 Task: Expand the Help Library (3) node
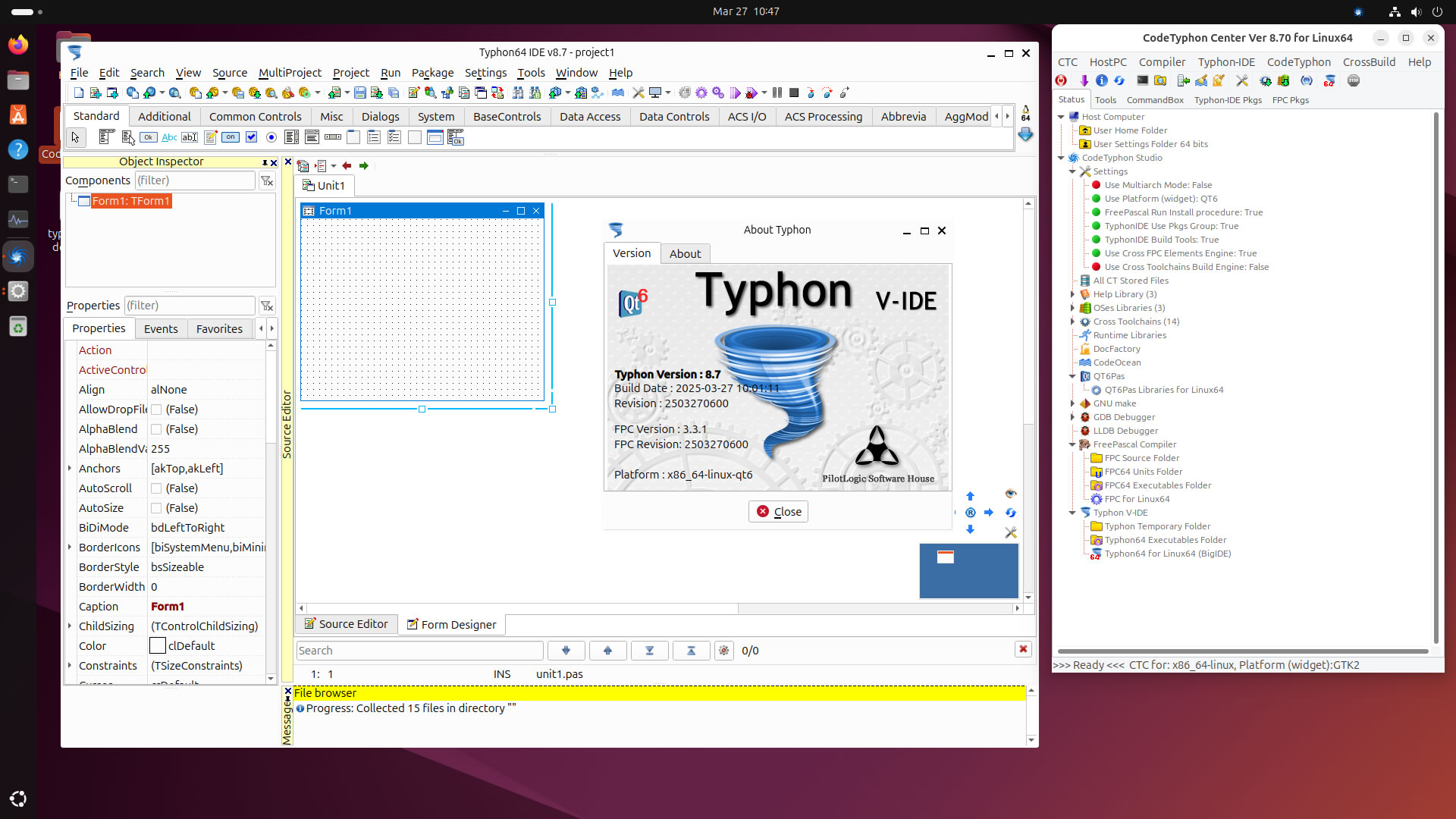coord(1072,294)
